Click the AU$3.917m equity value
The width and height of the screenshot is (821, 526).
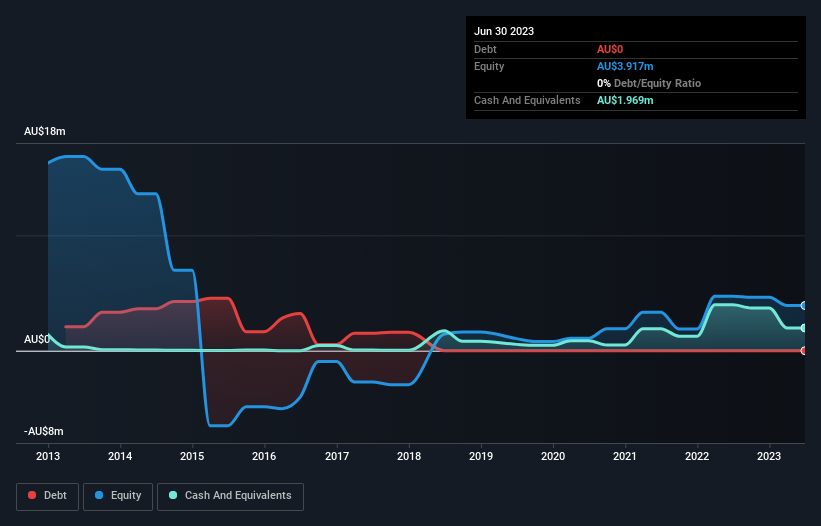[x=625, y=66]
